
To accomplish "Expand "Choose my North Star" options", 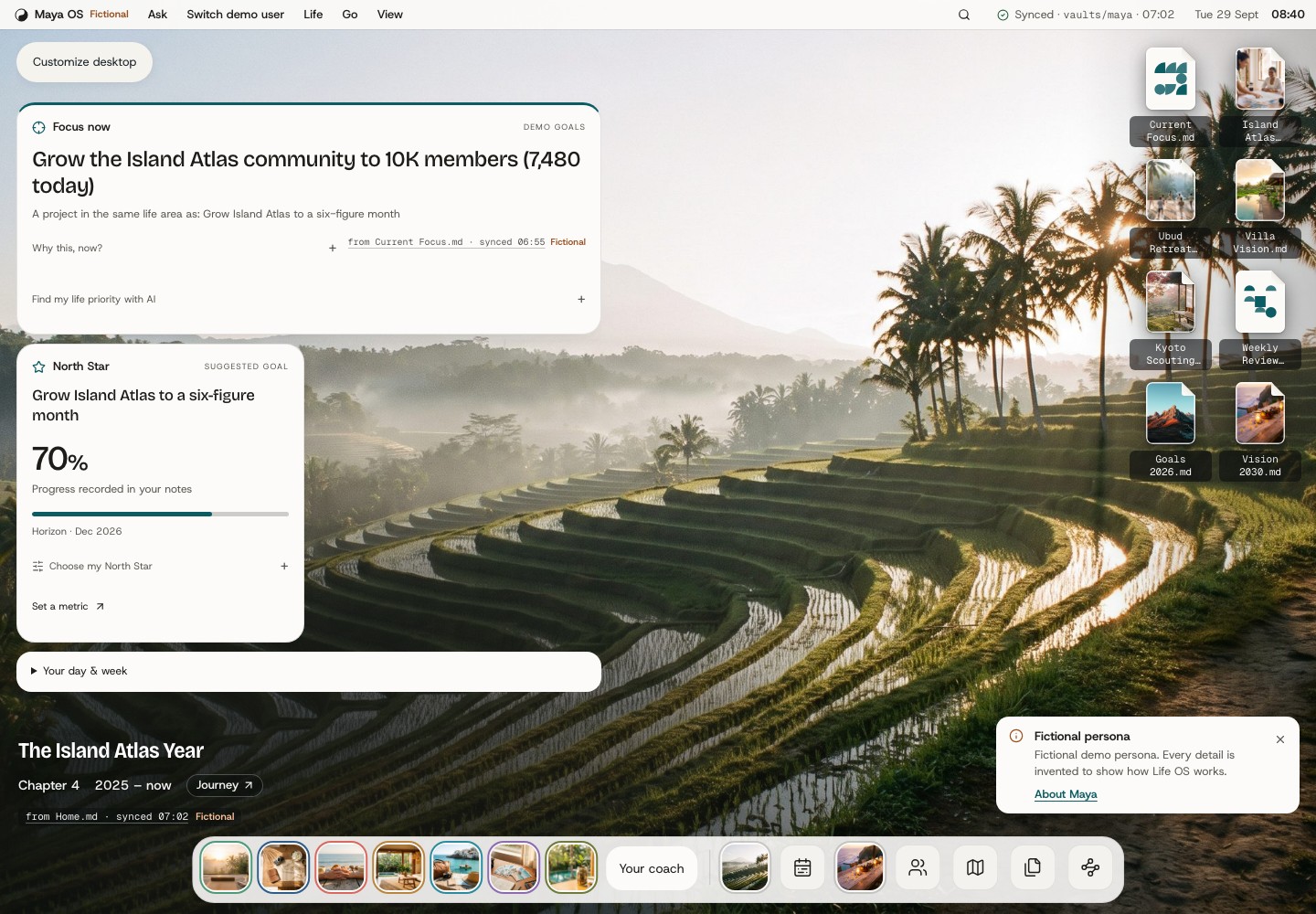I will (x=160, y=566).
